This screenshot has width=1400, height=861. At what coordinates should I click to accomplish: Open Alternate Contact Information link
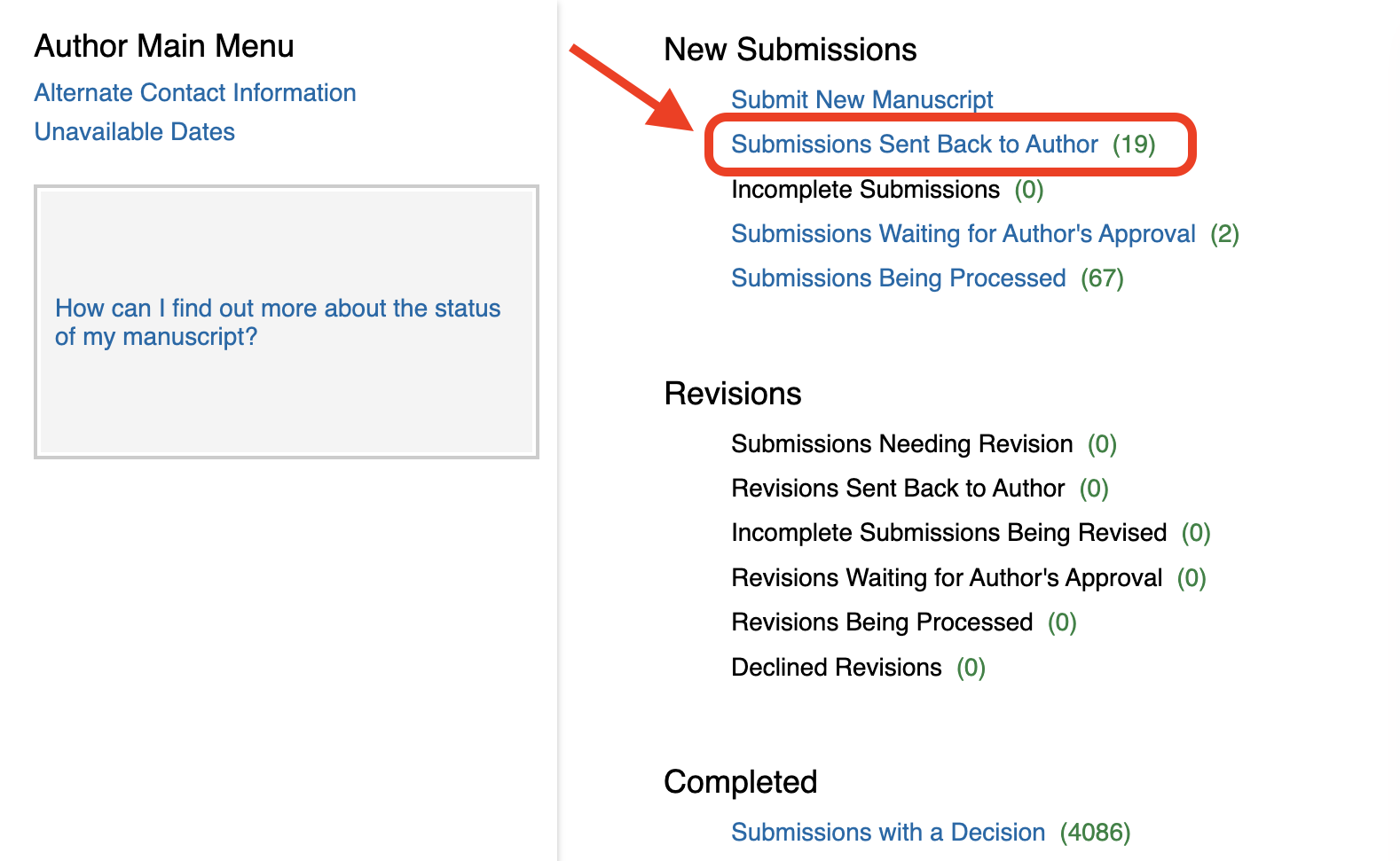(x=195, y=93)
